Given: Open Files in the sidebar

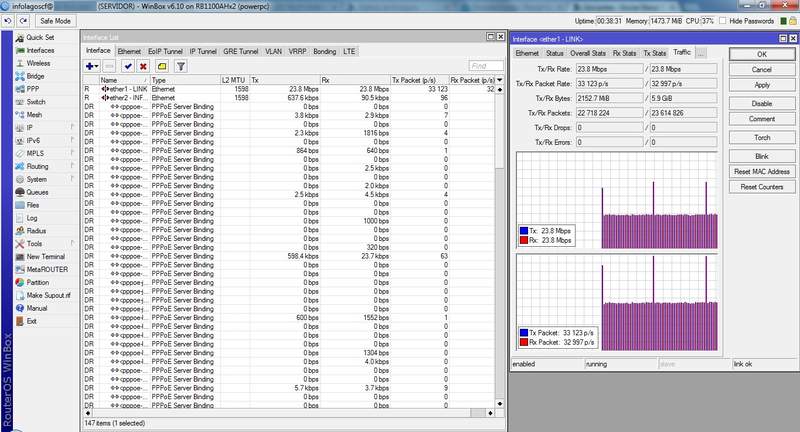Looking at the screenshot, I should [x=33, y=205].
